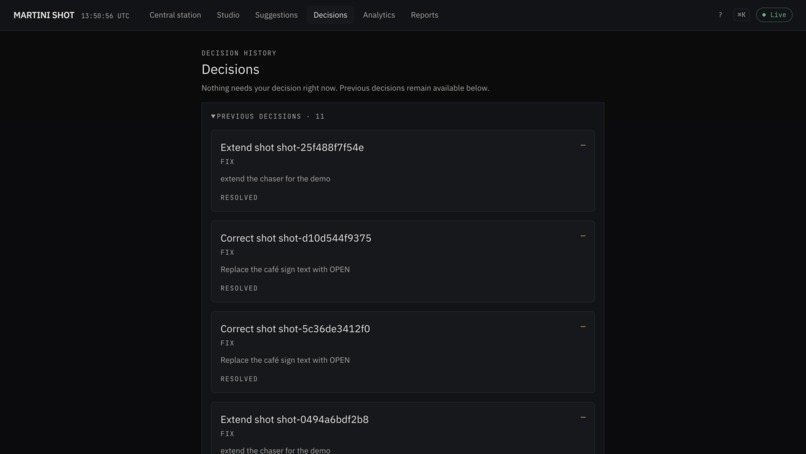
Task: Click the DECISION HISTORY label
Action: (239, 53)
